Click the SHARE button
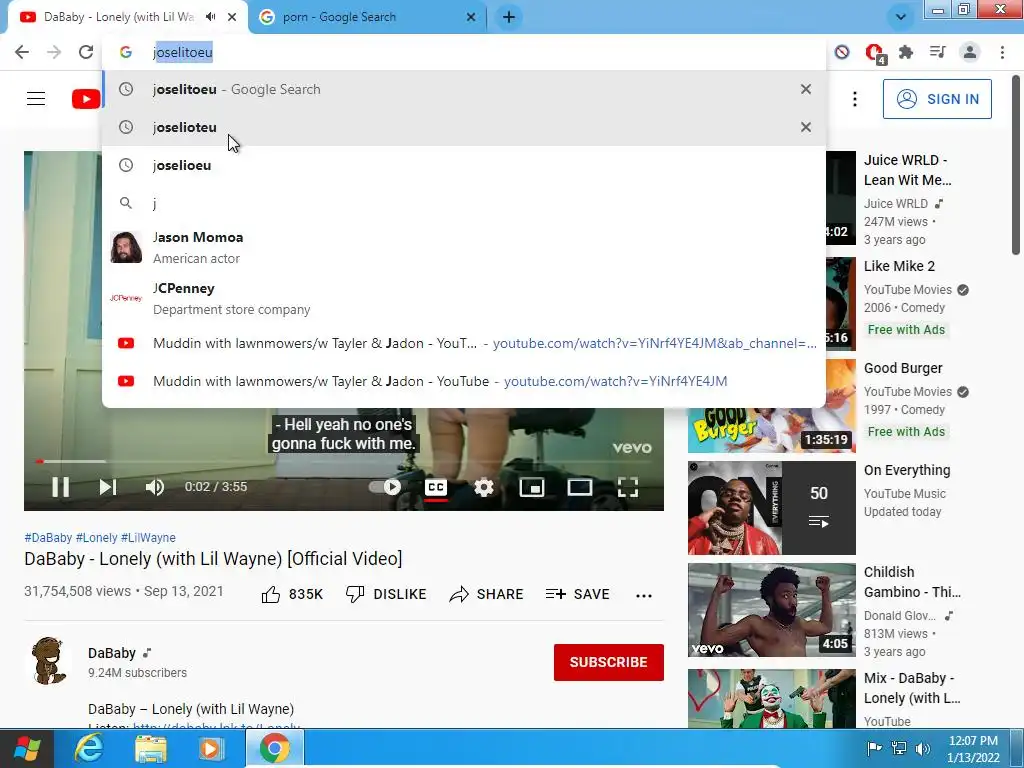This screenshot has height=768, width=1024. (x=487, y=594)
